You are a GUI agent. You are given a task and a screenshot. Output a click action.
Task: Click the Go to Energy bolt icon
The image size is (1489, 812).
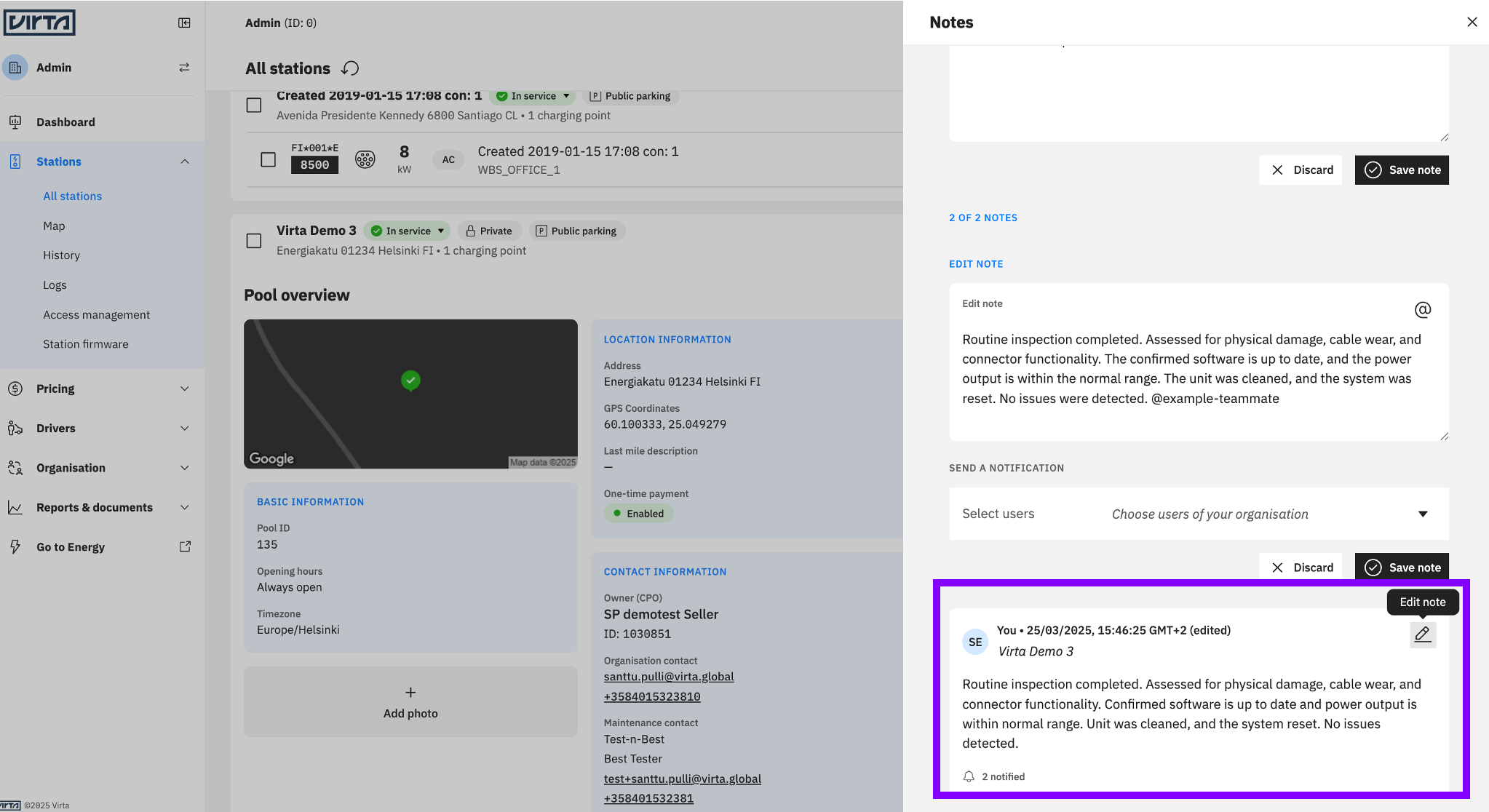coord(15,546)
